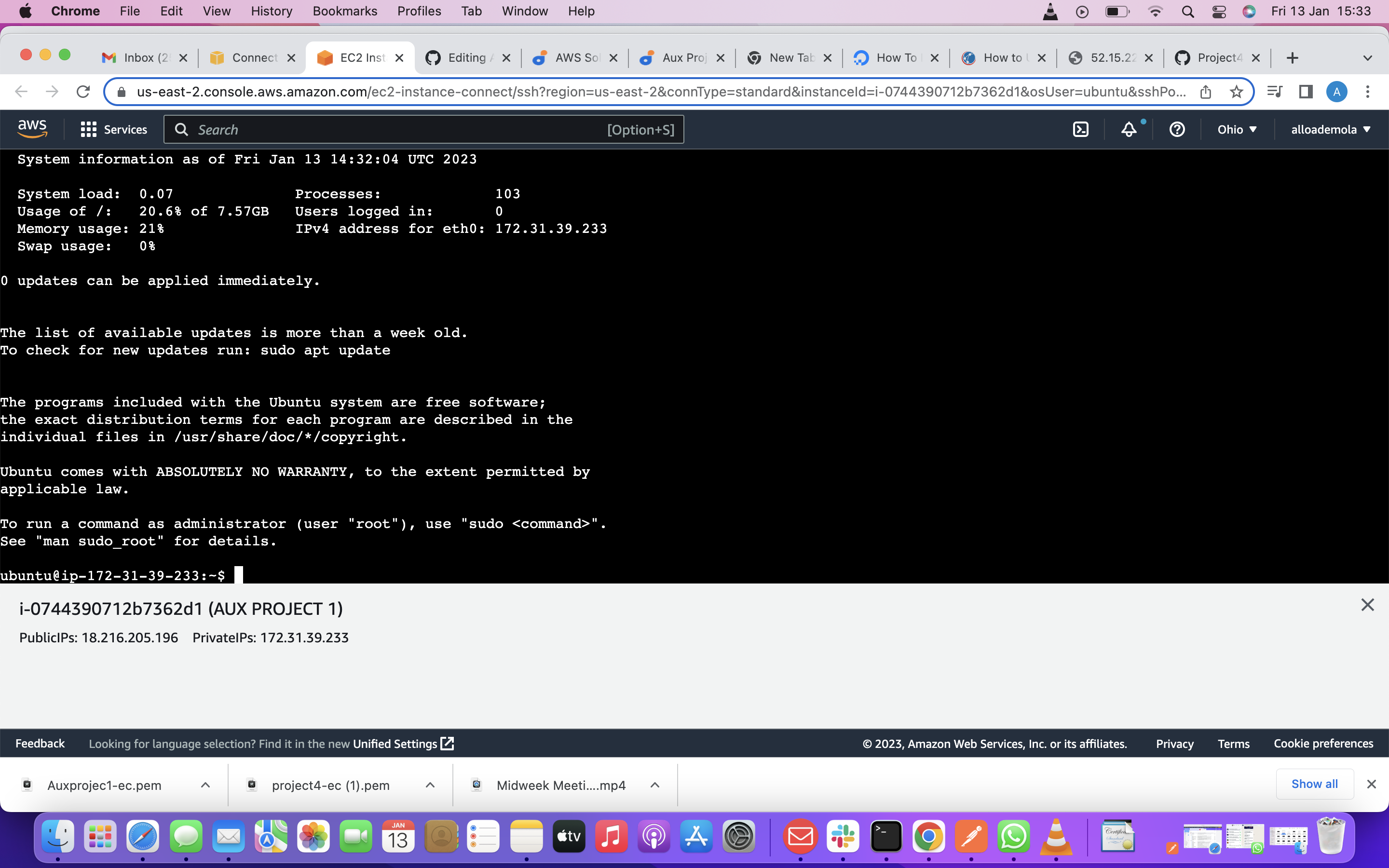Open Slack from the Dock
Viewport: 1389px width, 868px height.
(x=843, y=837)
